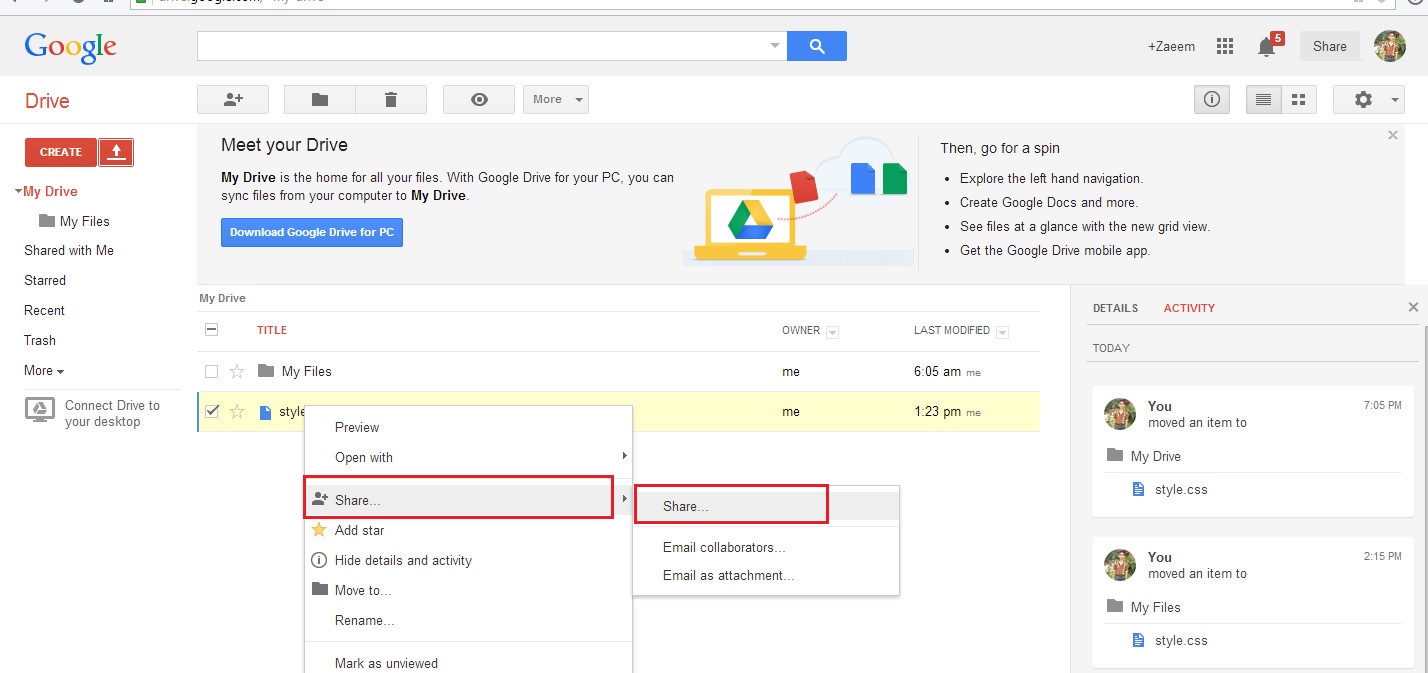The width and height of the screenshot is (1428, 673).
Task: Open the +Zaeem profile link
Action: (x=1171, y=46)
